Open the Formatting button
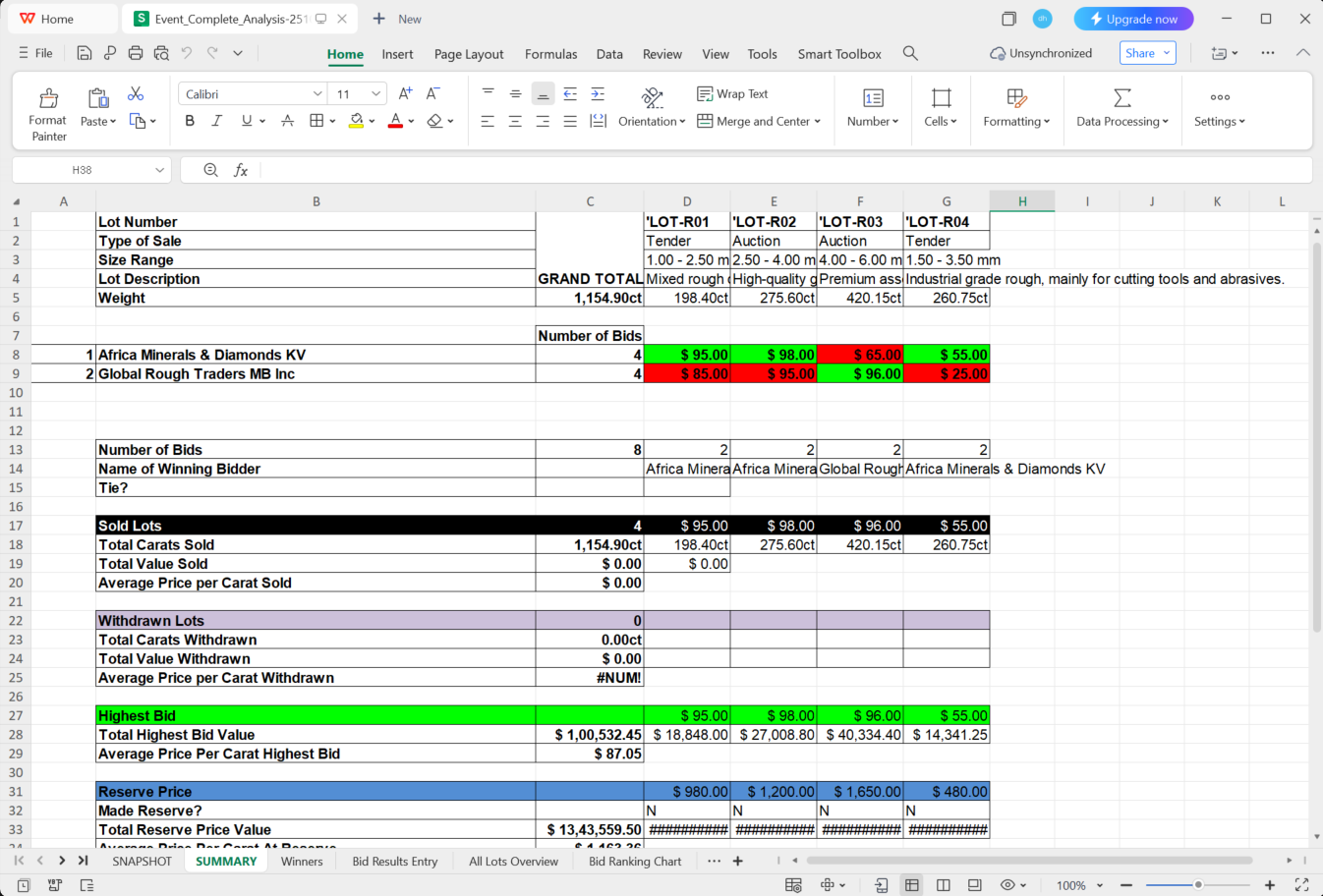 1016,107
